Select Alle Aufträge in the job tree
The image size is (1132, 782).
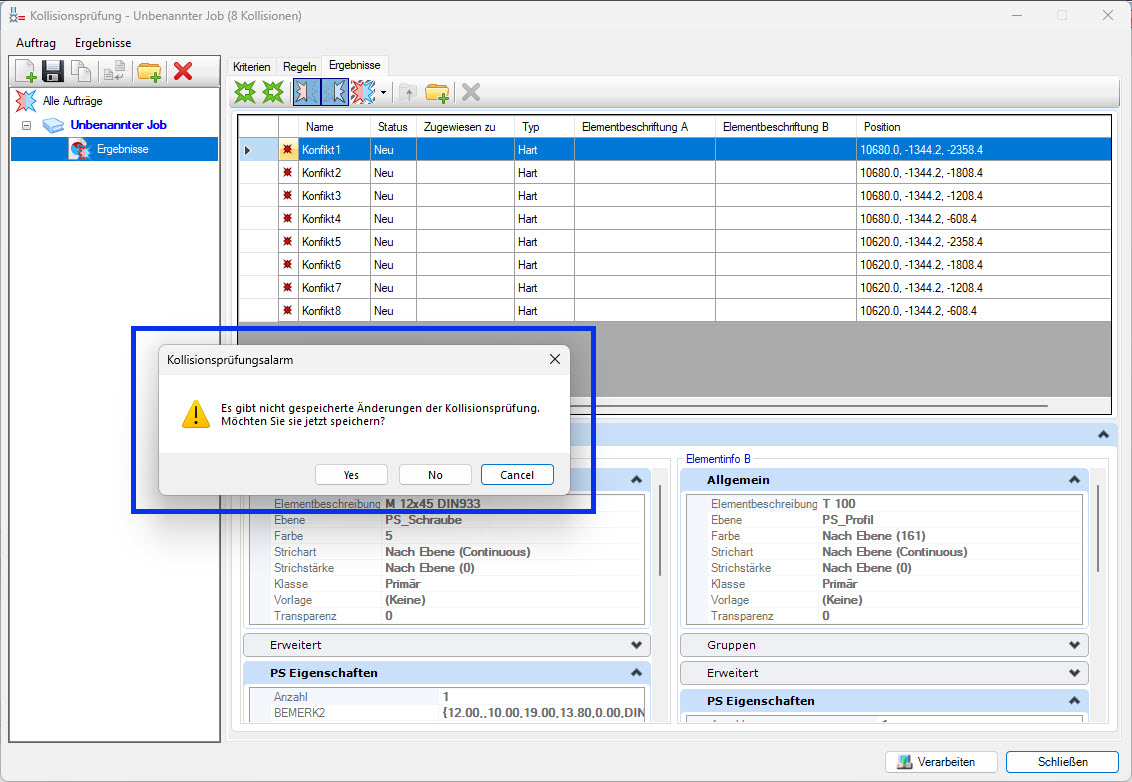[72, 101]
